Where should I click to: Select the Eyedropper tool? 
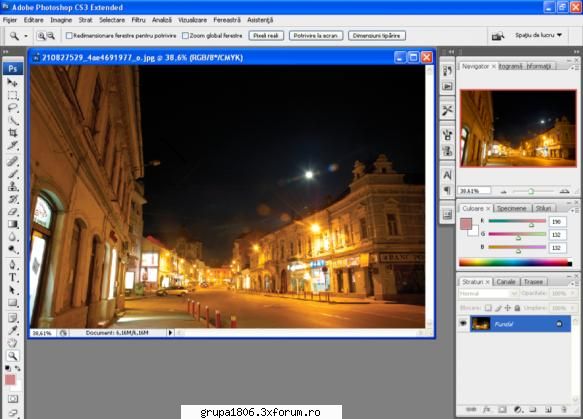pos(13,331)
